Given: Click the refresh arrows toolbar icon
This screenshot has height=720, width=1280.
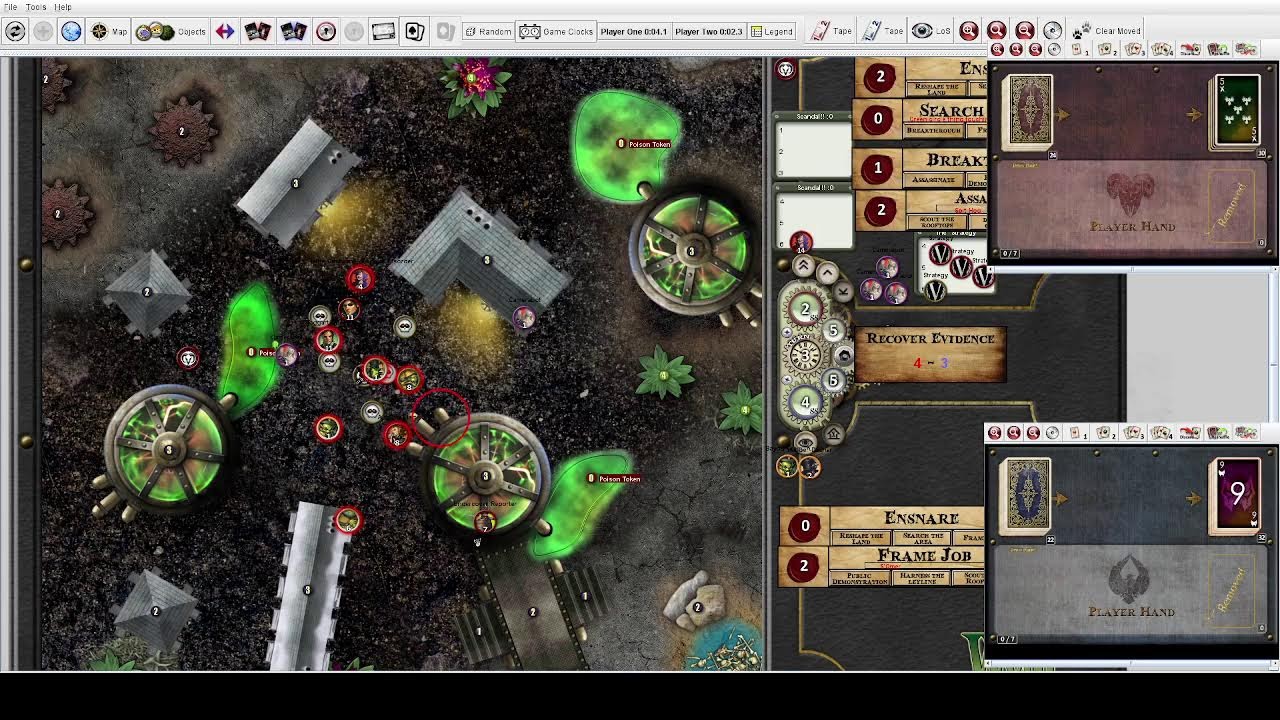Looking at the screenshot, I should point(15,31).
